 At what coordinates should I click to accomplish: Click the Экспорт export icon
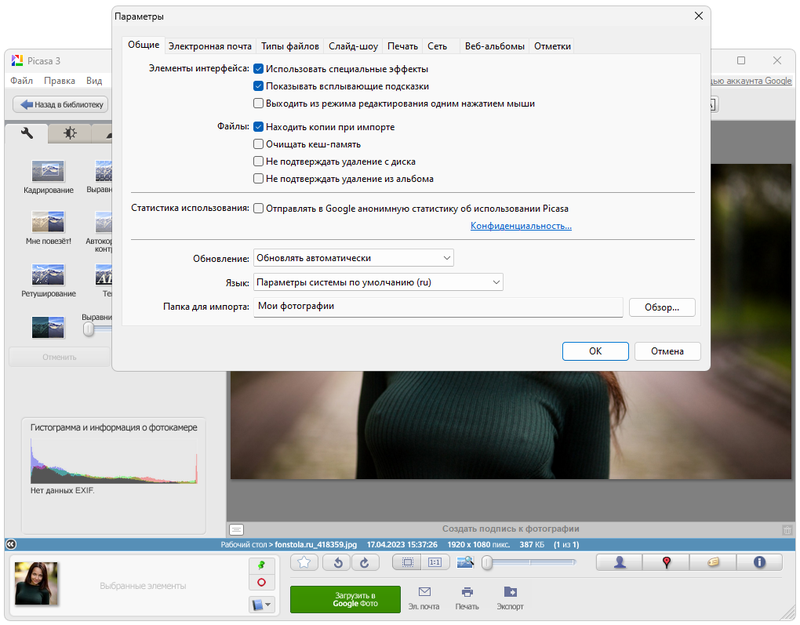[510, 598]
